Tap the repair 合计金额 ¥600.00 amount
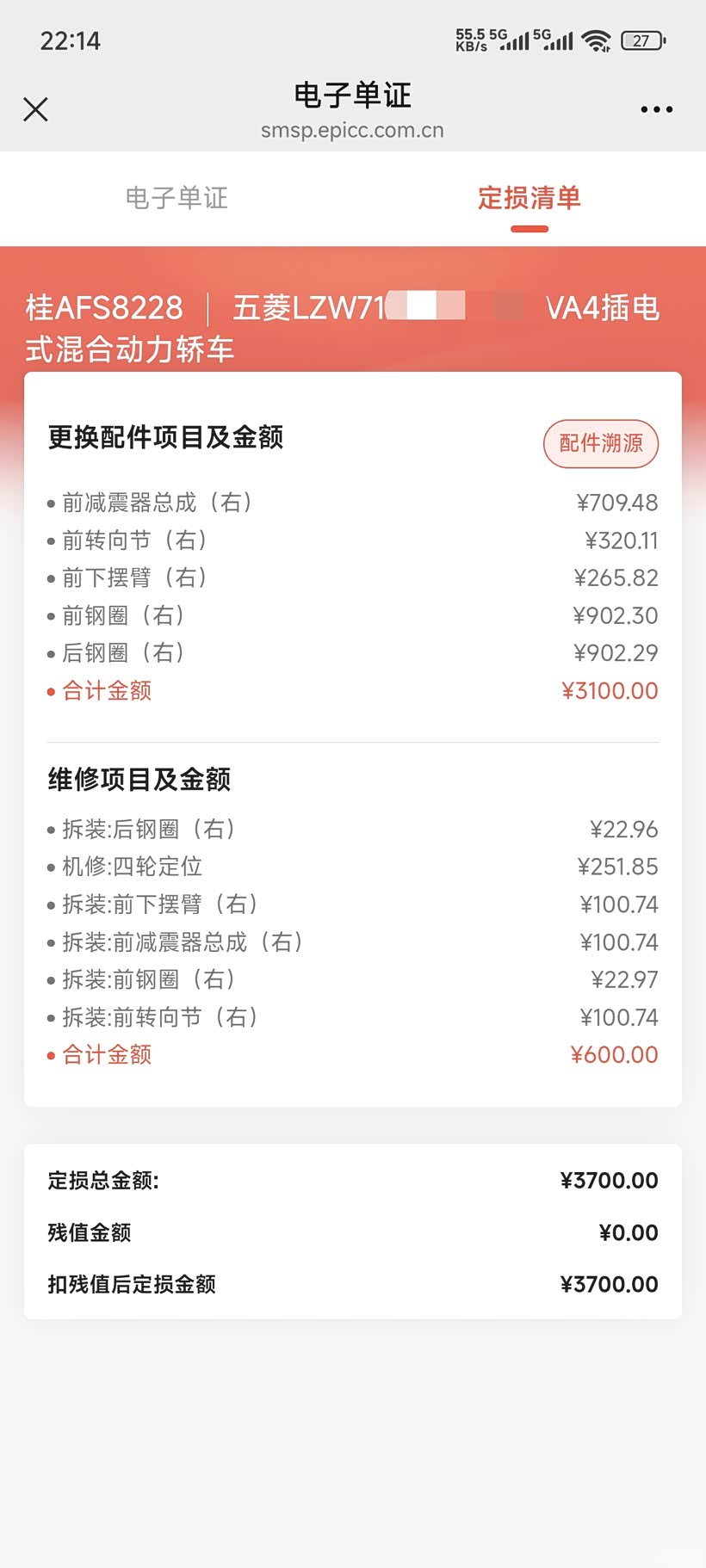This screenshot has width=706, height=1568. [x=614, y=1055]
